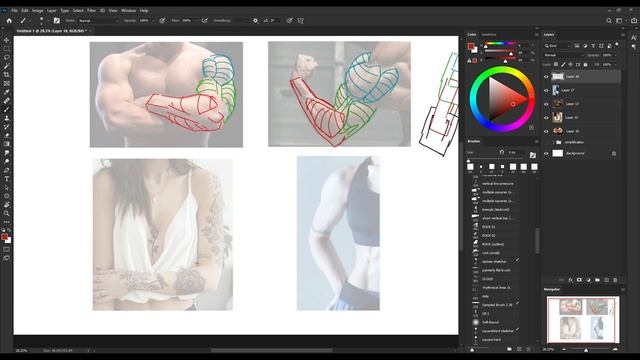The image size is (640, 360).
Task: Click the smoothing options gear icon
Action: 256,20
